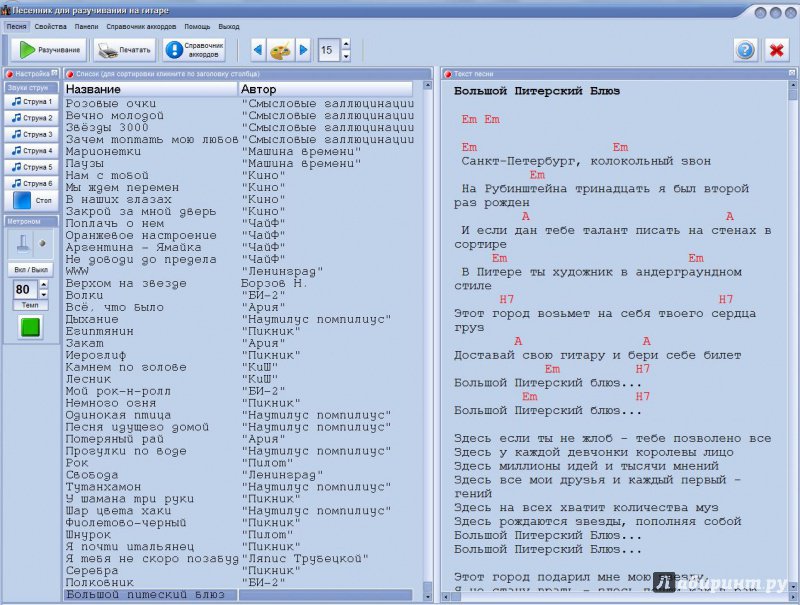Open the Справочник аккордов menu

coord(141,27)
